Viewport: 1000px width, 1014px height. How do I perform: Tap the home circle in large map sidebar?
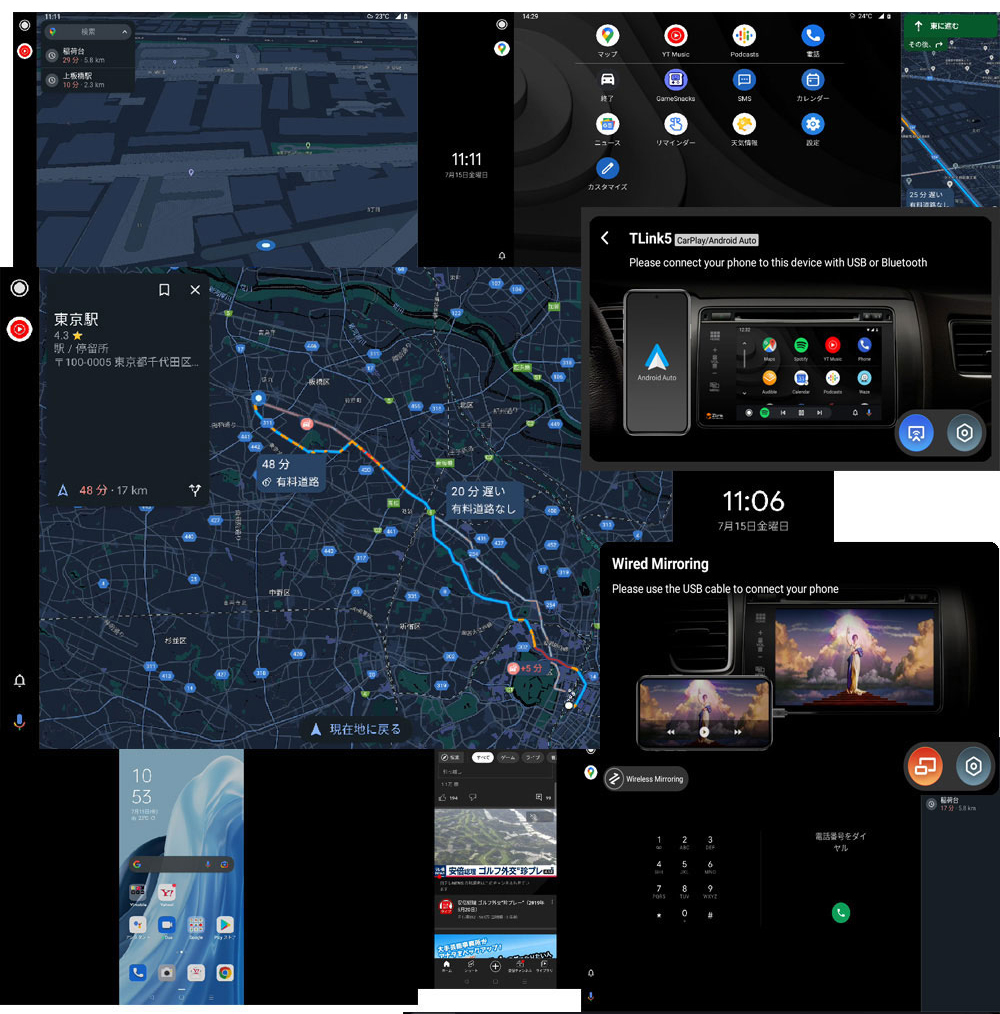tap(19, 288)
